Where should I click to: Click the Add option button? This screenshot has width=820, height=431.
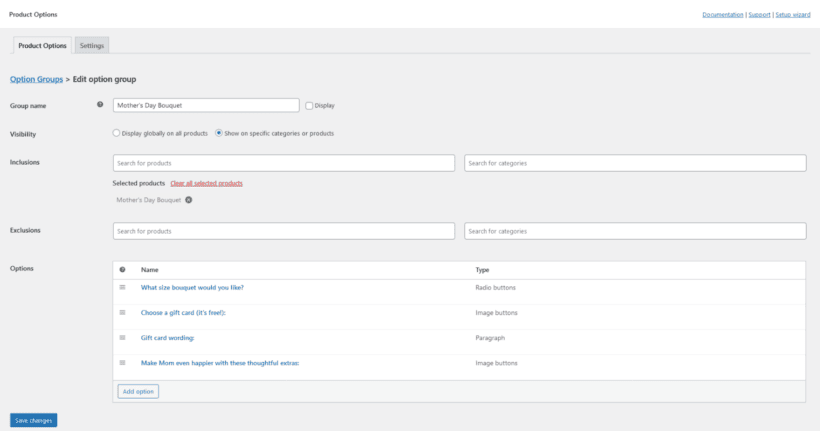[138, 391]
